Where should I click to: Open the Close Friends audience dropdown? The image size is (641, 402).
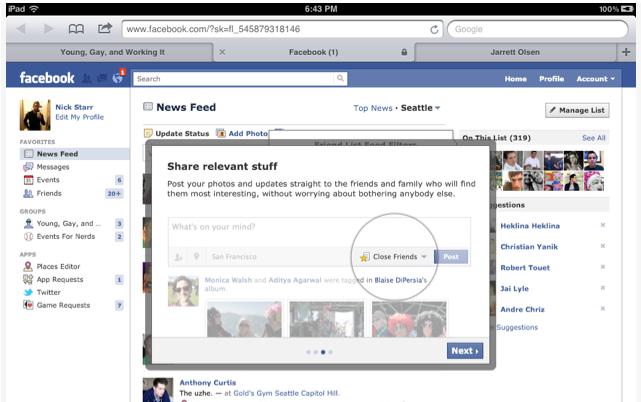pyautogui.click(x=393, y=257)
